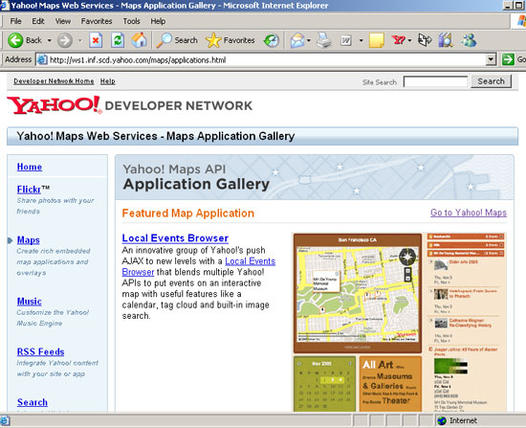The image size is (526, 428).
Task: Click the events list panel thumbnail
Action: [x=466, y=322]
